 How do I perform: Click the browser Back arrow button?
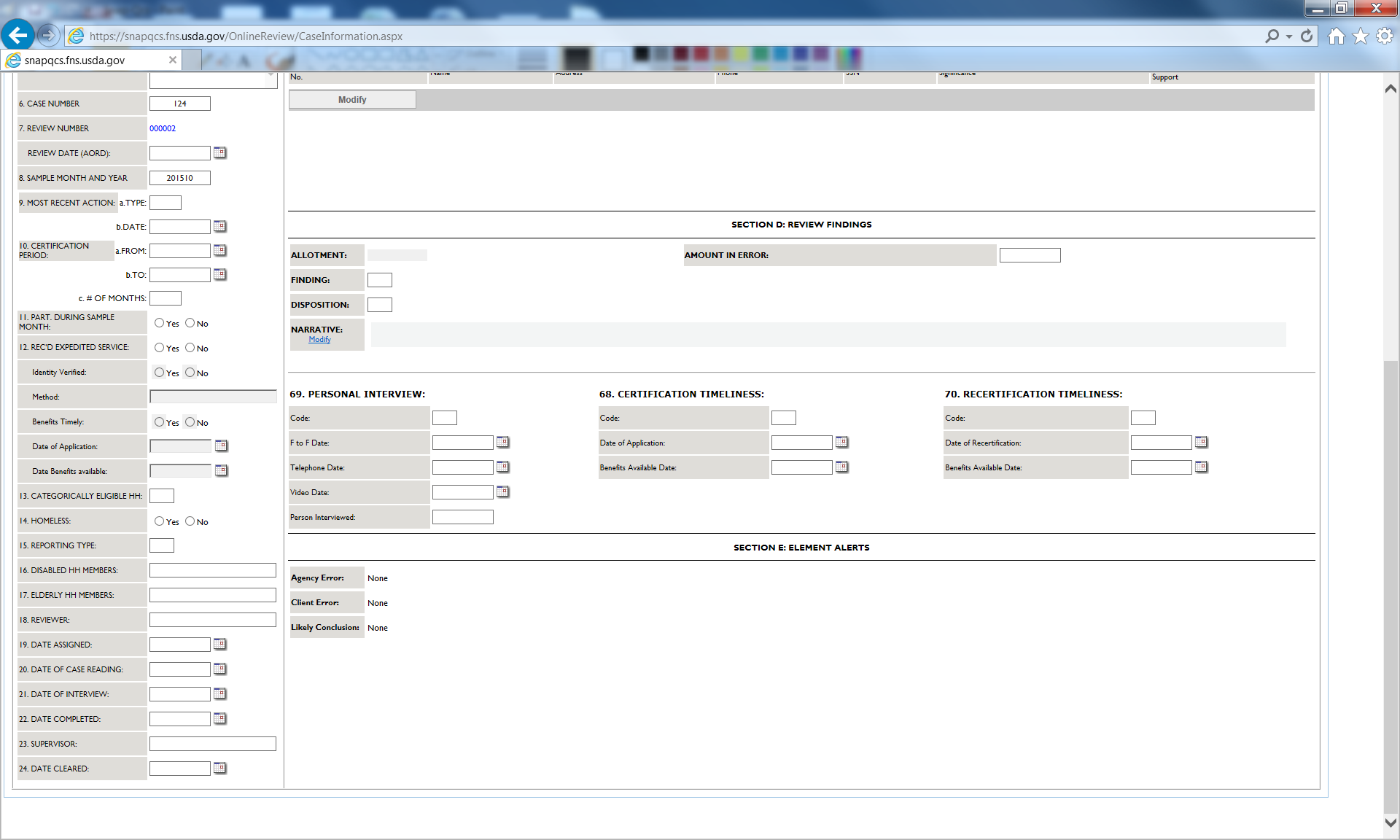(18, 35)
